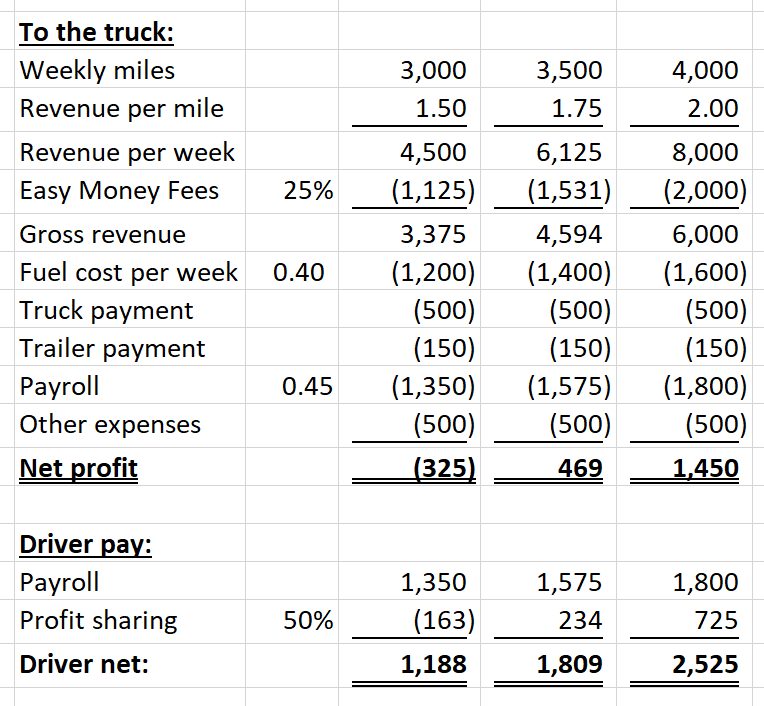Click the 'Other expenses' label

(x=110, y=424)
